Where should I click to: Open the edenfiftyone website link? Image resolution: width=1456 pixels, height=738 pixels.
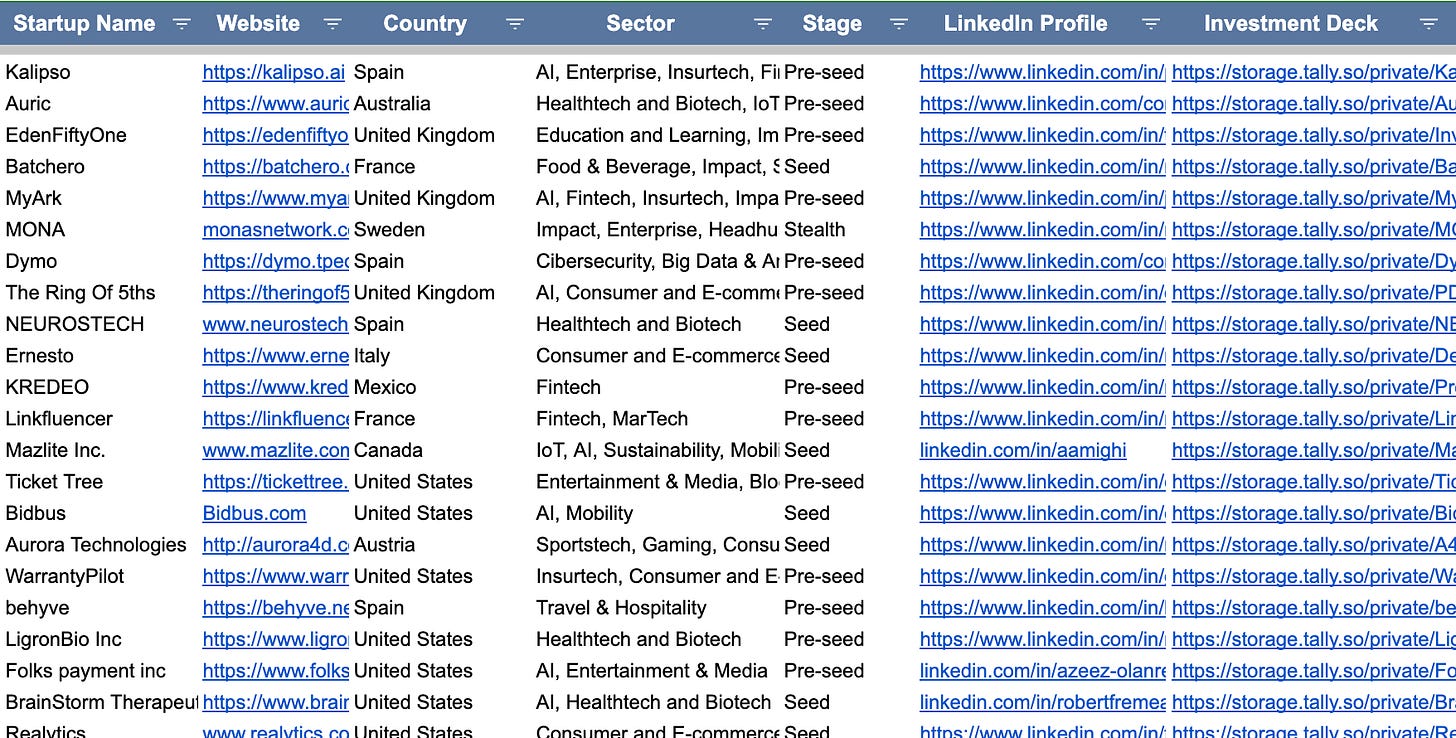click(x=275, y=135)
